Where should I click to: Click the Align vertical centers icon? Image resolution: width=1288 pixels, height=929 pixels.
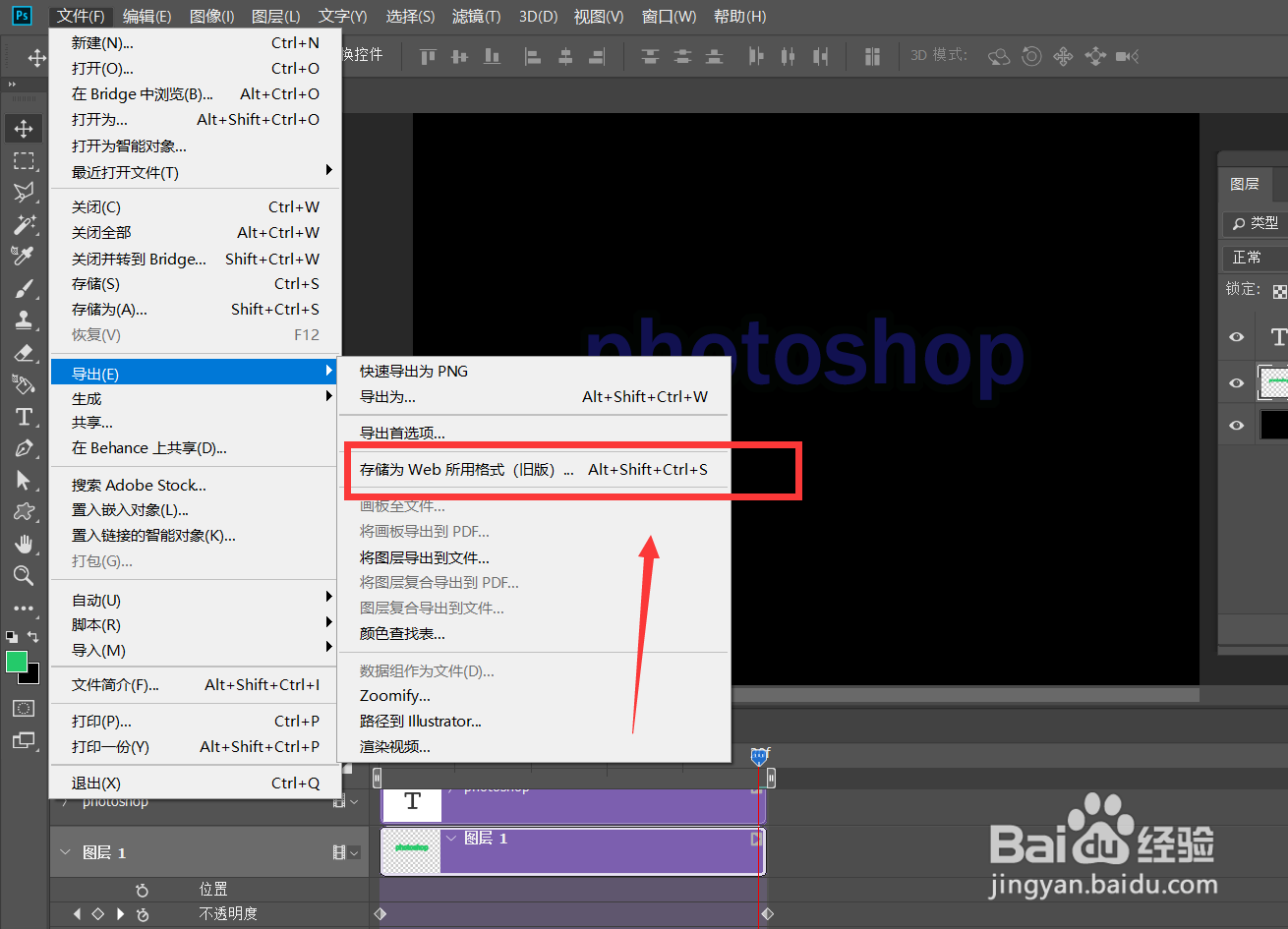[459, 57]
